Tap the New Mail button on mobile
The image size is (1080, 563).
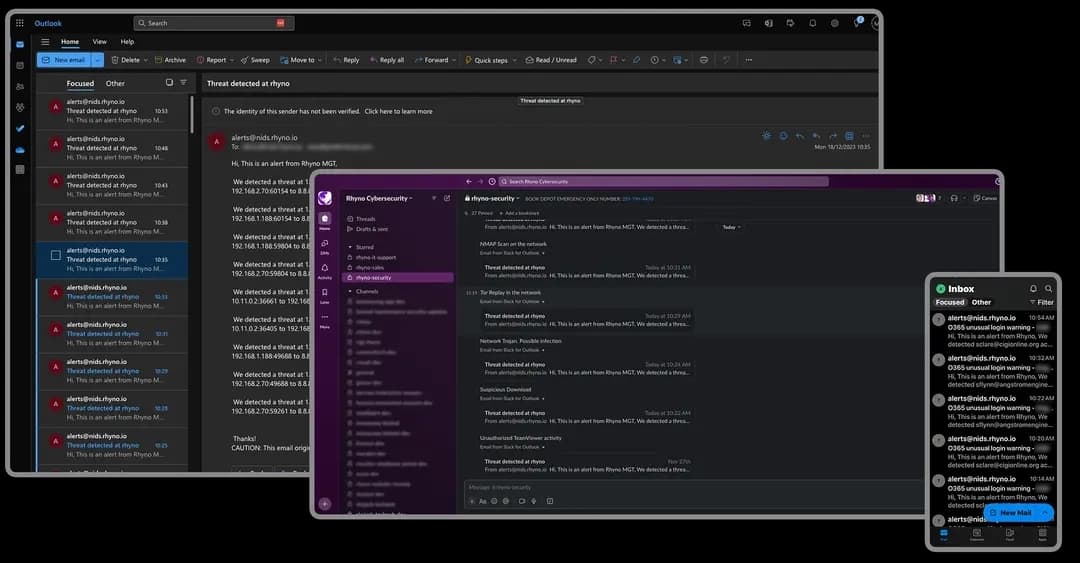pos(1014,512)
